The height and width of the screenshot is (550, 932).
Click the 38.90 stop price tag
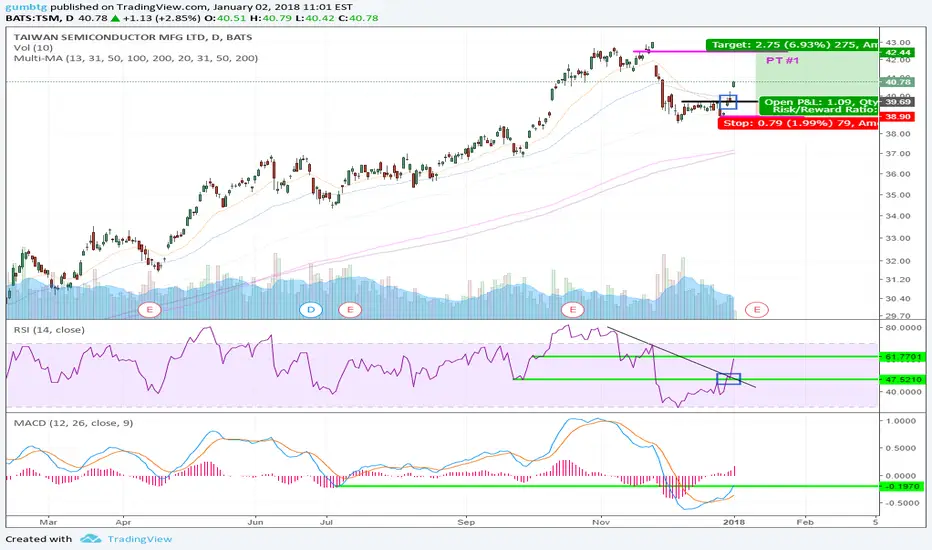[898, 117]
